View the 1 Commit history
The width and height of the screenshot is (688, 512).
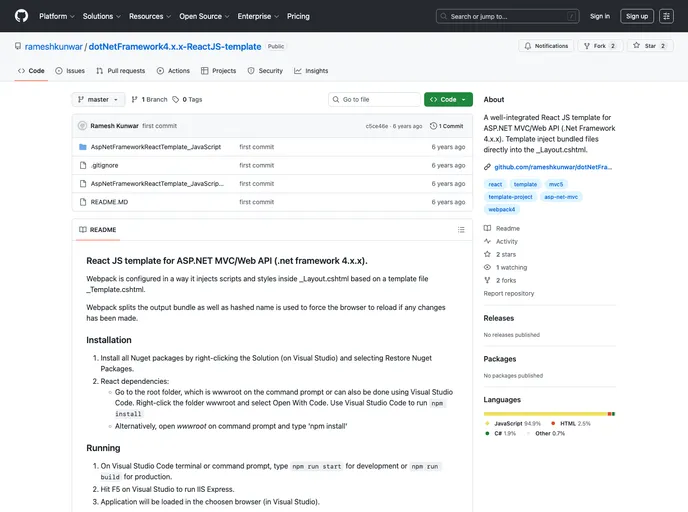[x=447, y=126]
